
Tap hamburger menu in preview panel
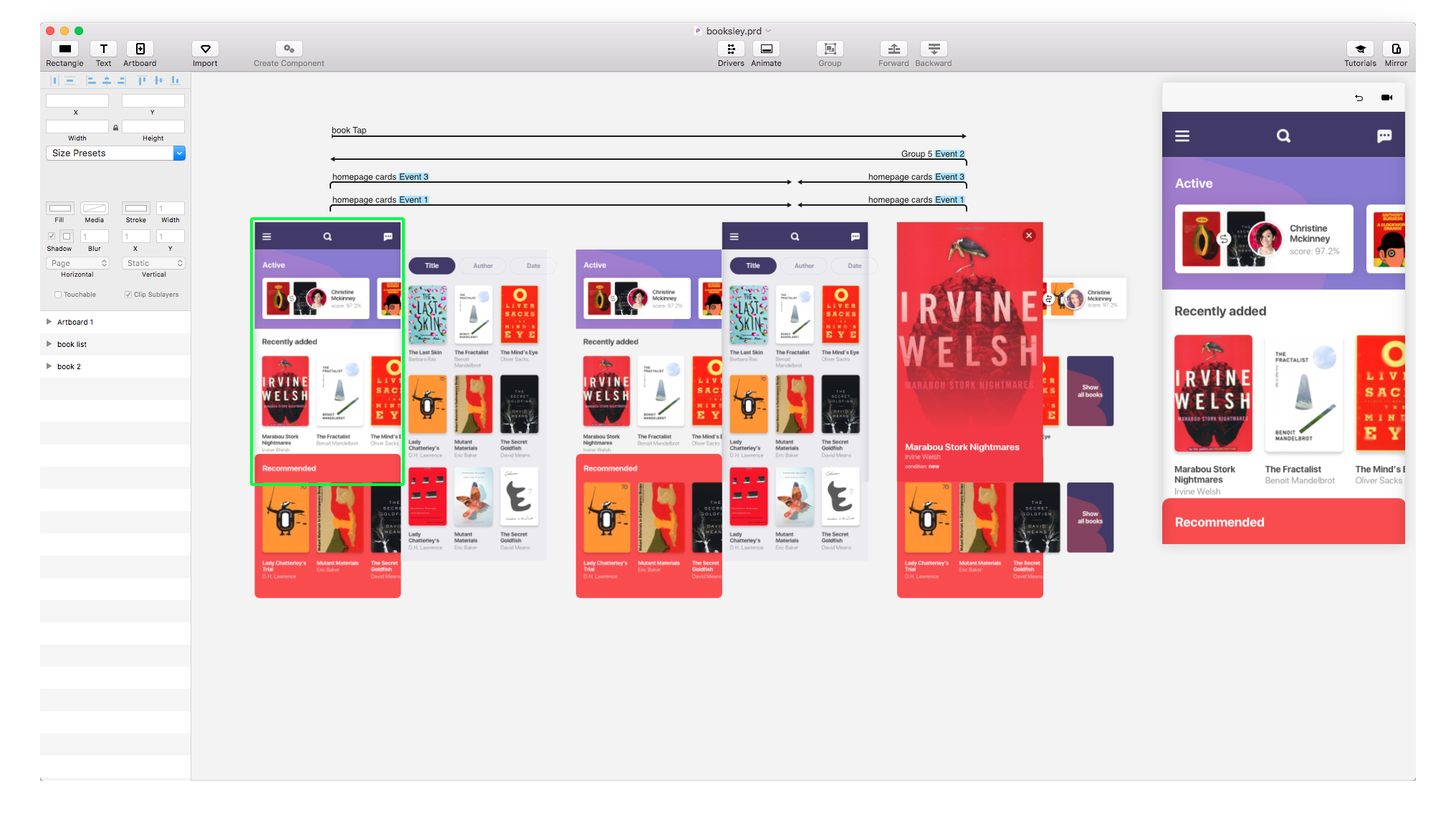pos(1182,135)
